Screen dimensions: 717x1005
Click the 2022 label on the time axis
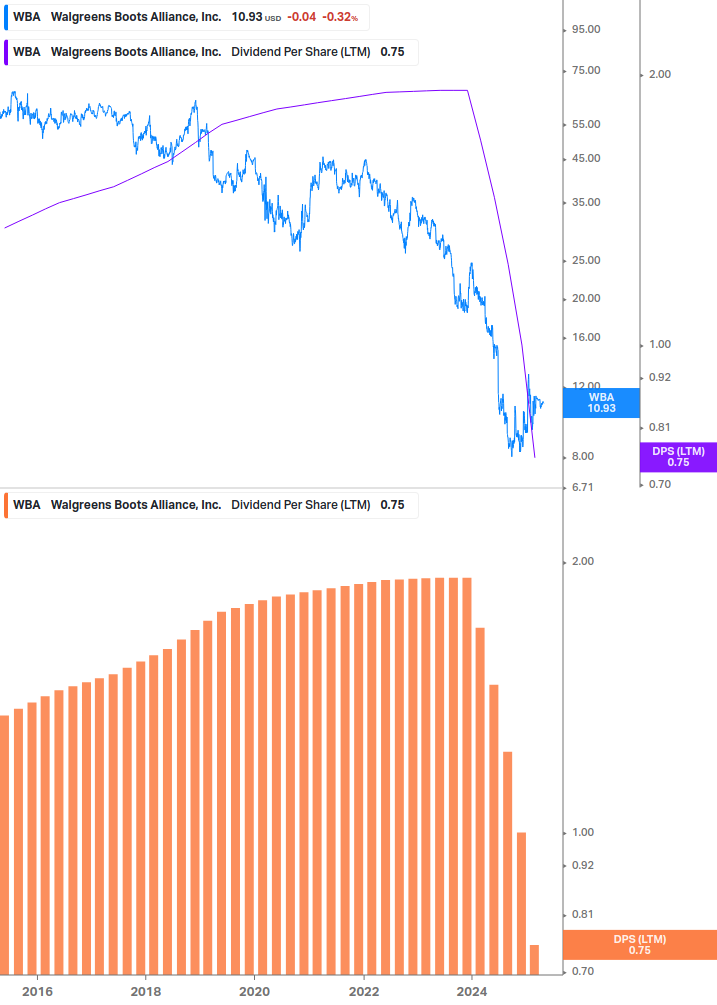coord(363,992)
